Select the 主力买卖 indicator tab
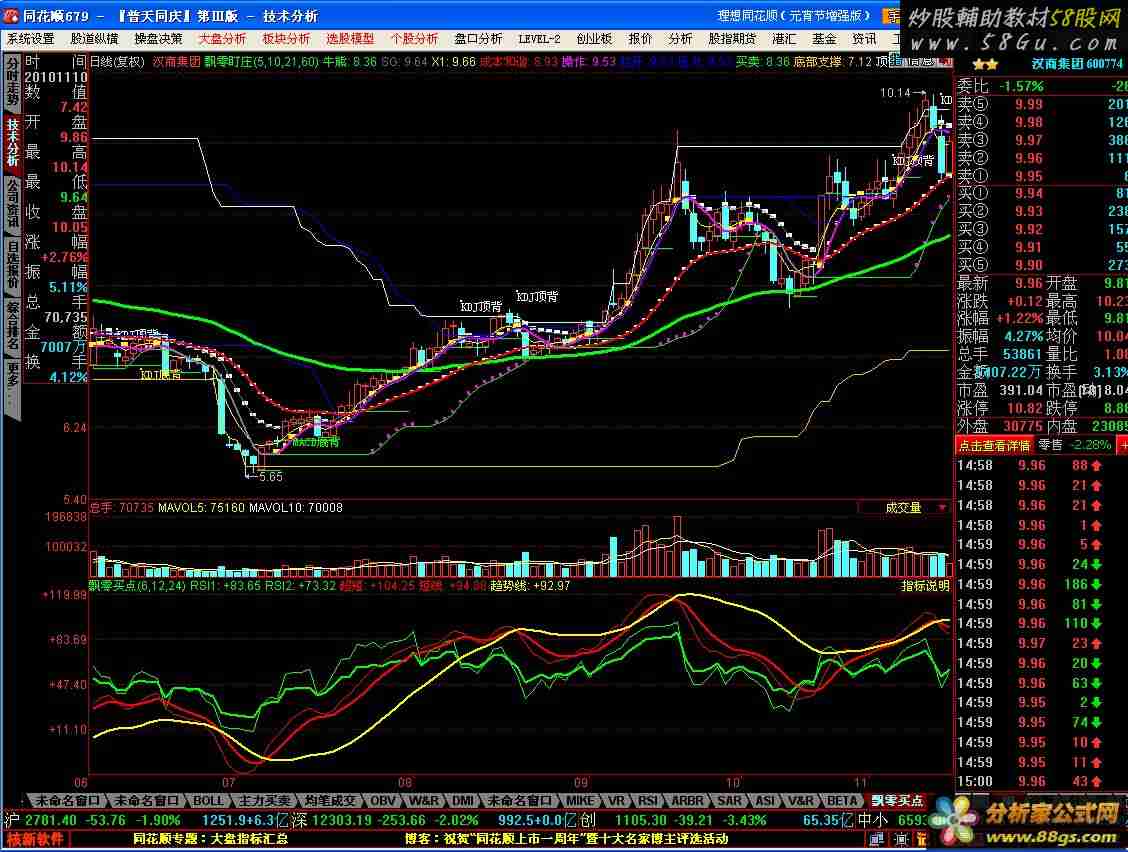The height and width of the screenshot is (852, 1128). click(x=264, y=800)
